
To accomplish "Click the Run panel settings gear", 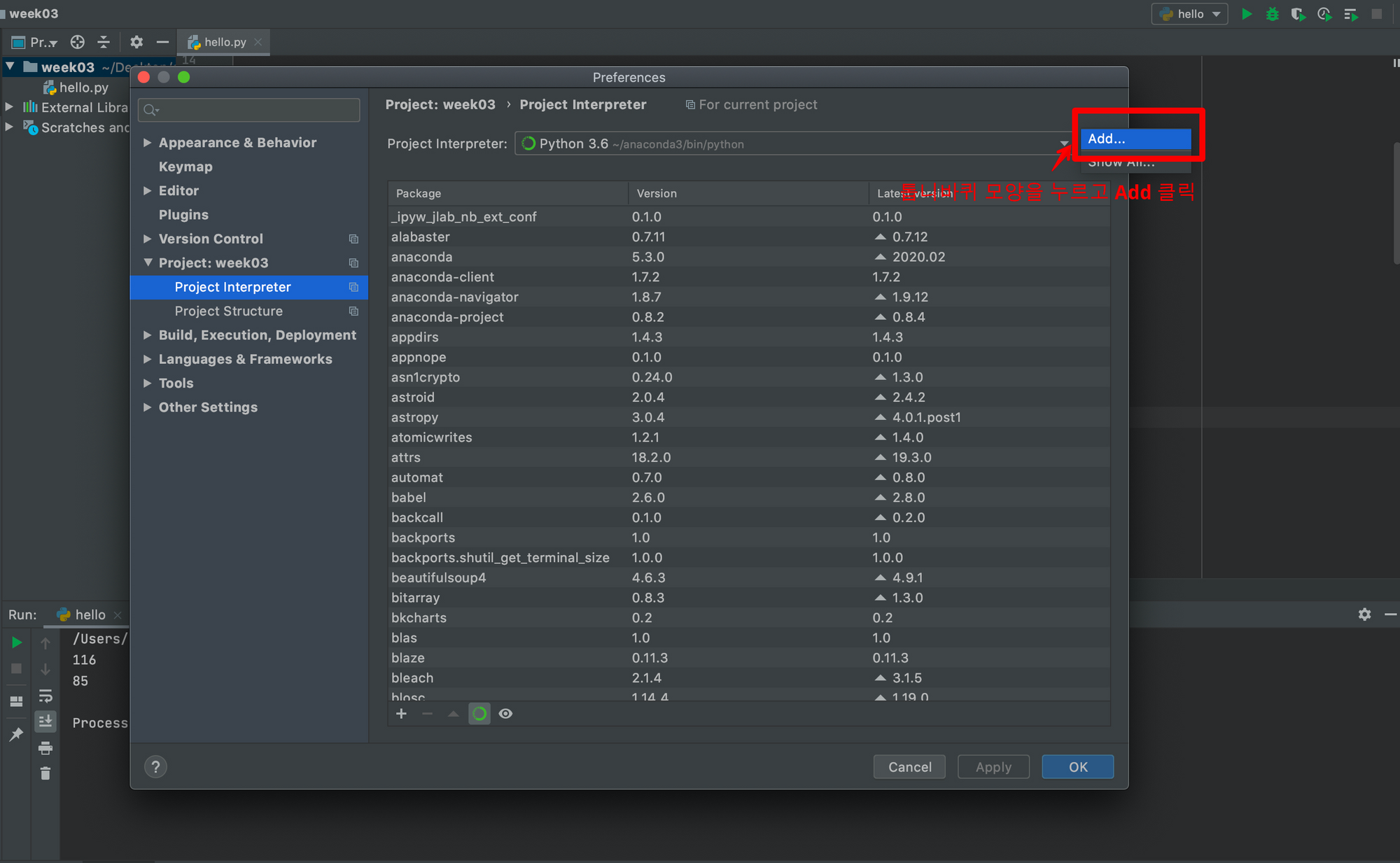I will (1364, 615).
